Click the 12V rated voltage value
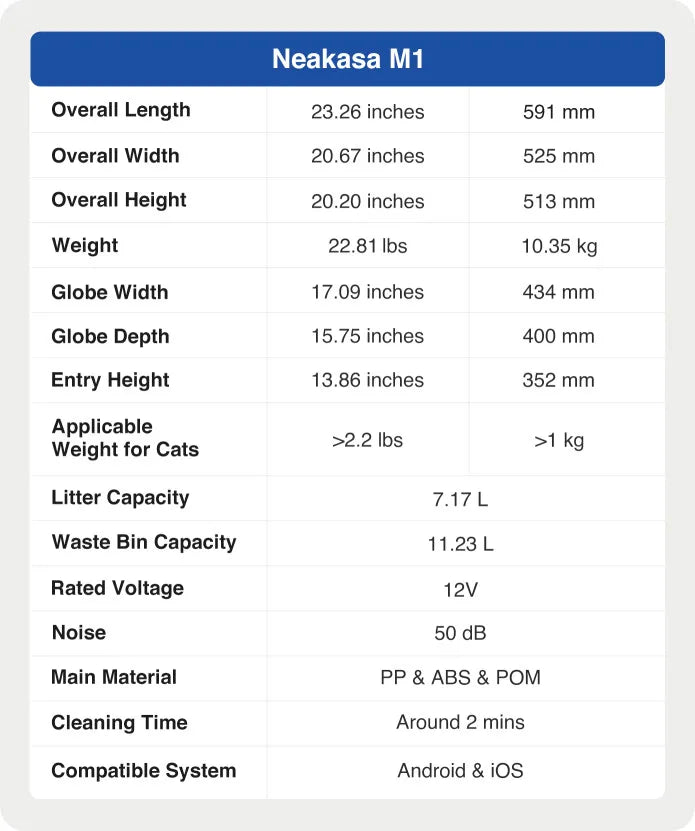Screen dimensions: 695x831 point(460,589)
